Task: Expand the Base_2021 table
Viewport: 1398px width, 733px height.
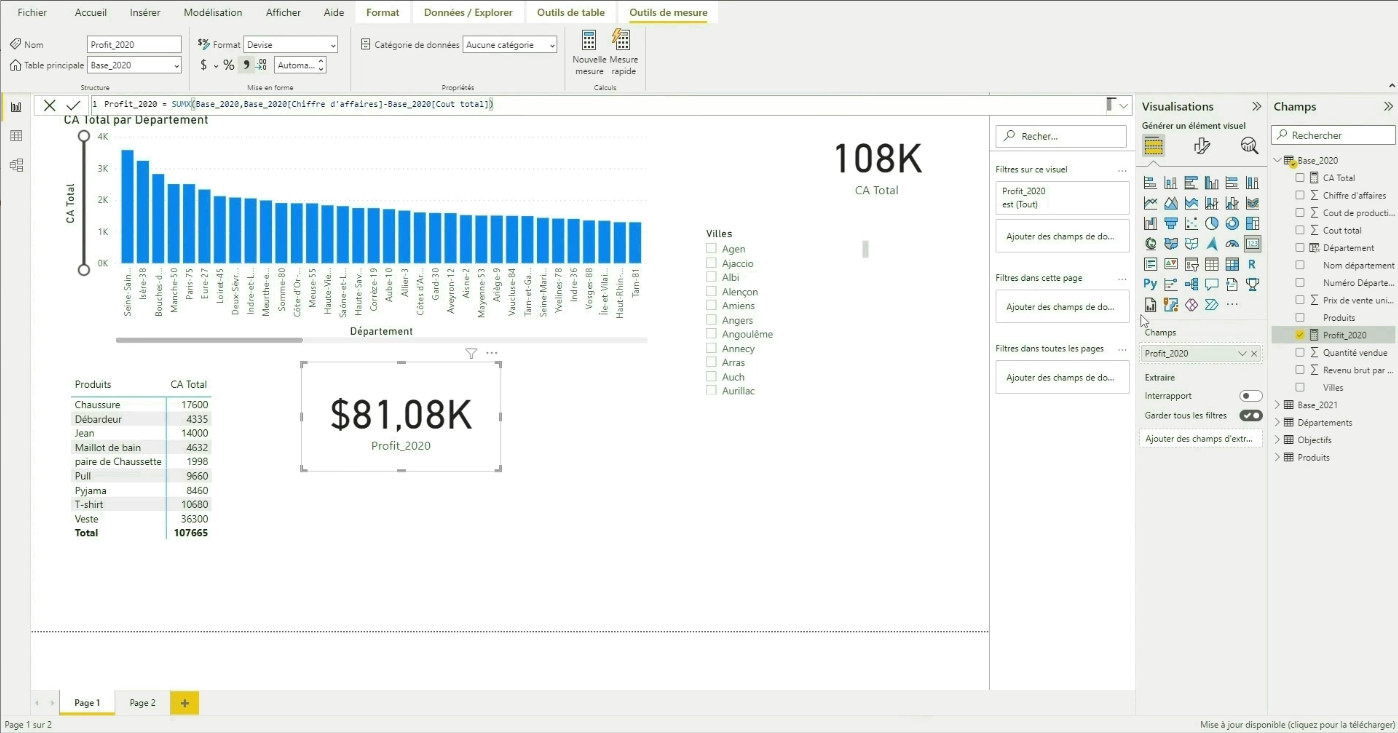Action: [x=1277, y=405]
